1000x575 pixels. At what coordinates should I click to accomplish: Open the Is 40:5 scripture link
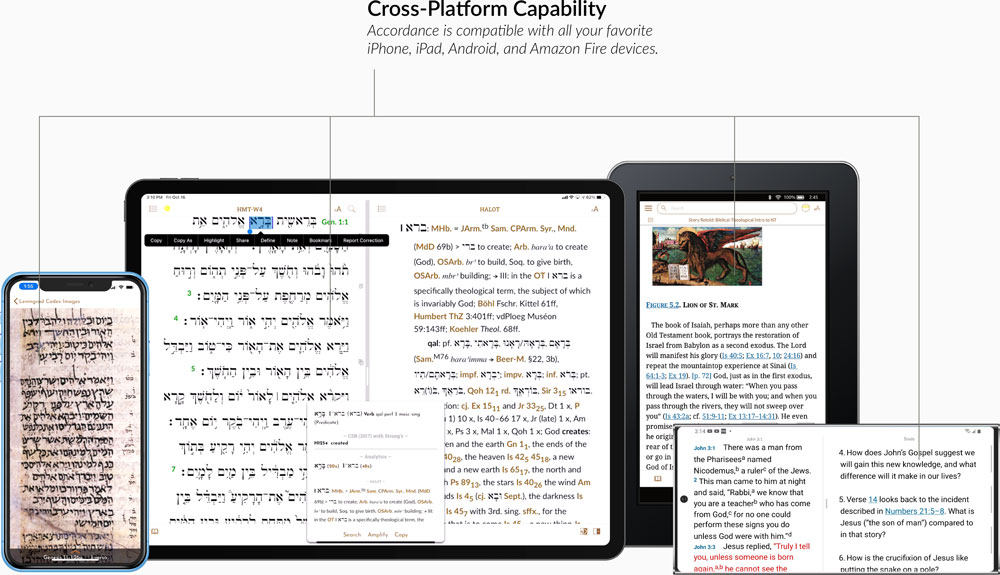pyautogui.click(x=732, y=355)
